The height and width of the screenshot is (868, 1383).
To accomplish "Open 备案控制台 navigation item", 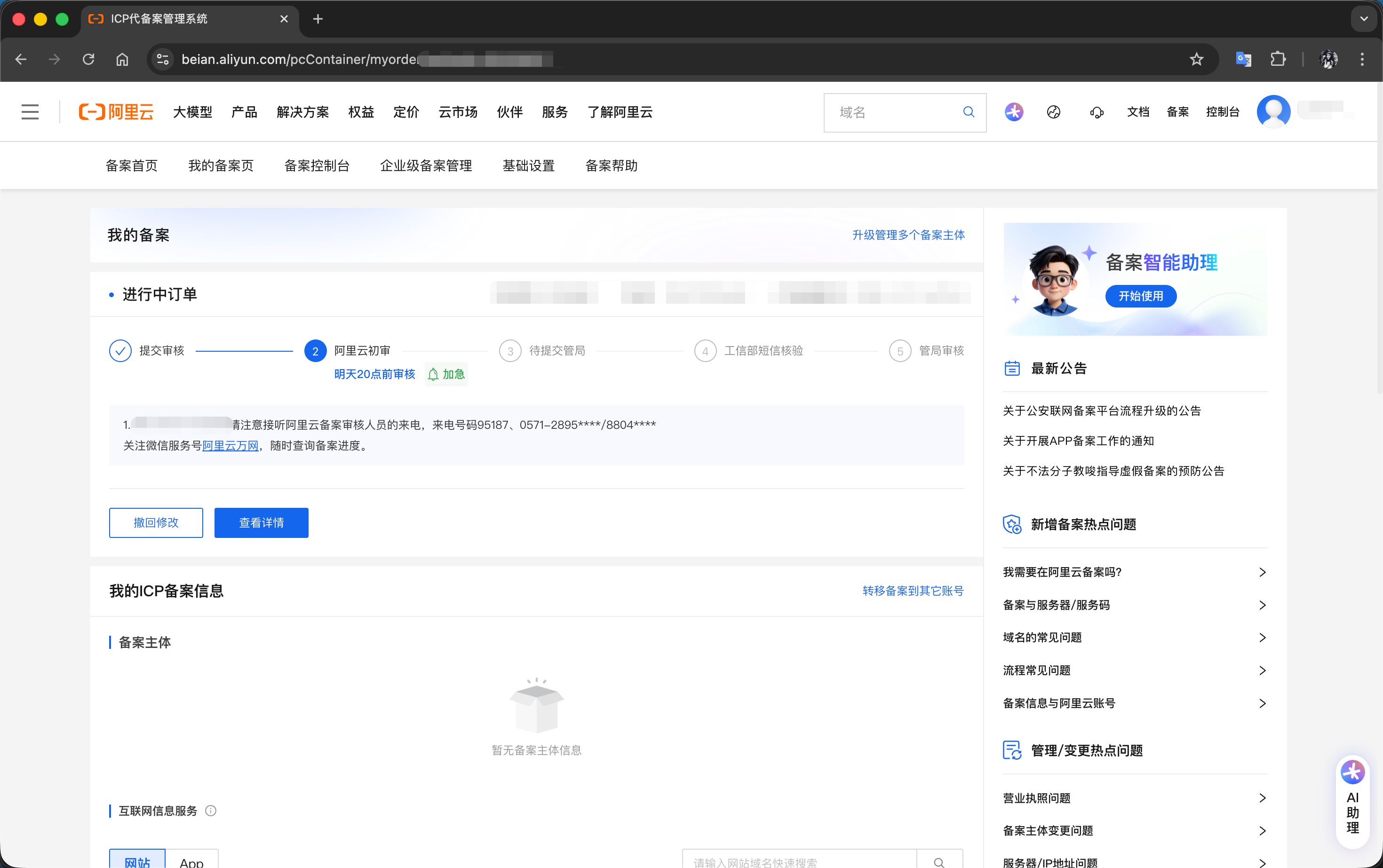I will 317,166.
